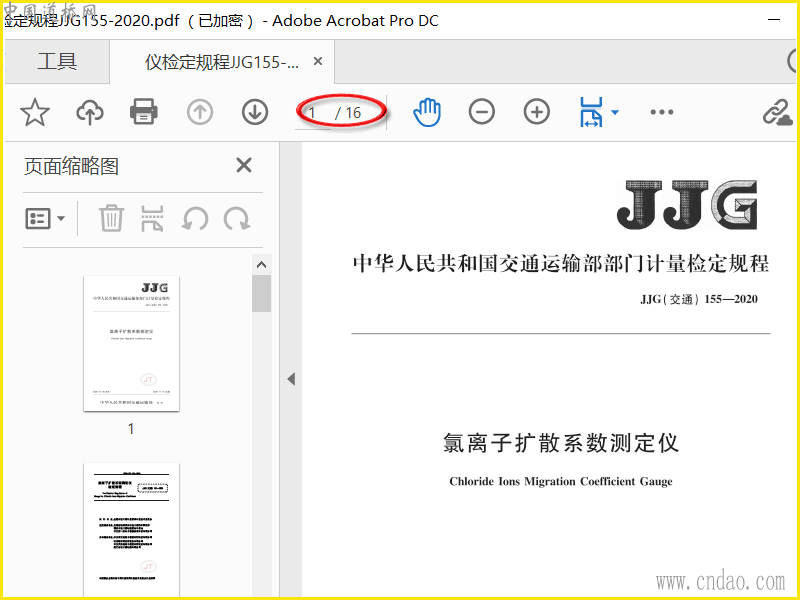The height and width of the screenshot is (600, 800).
Task: Switch to the 工具 tab
Action: pos(57,62)
